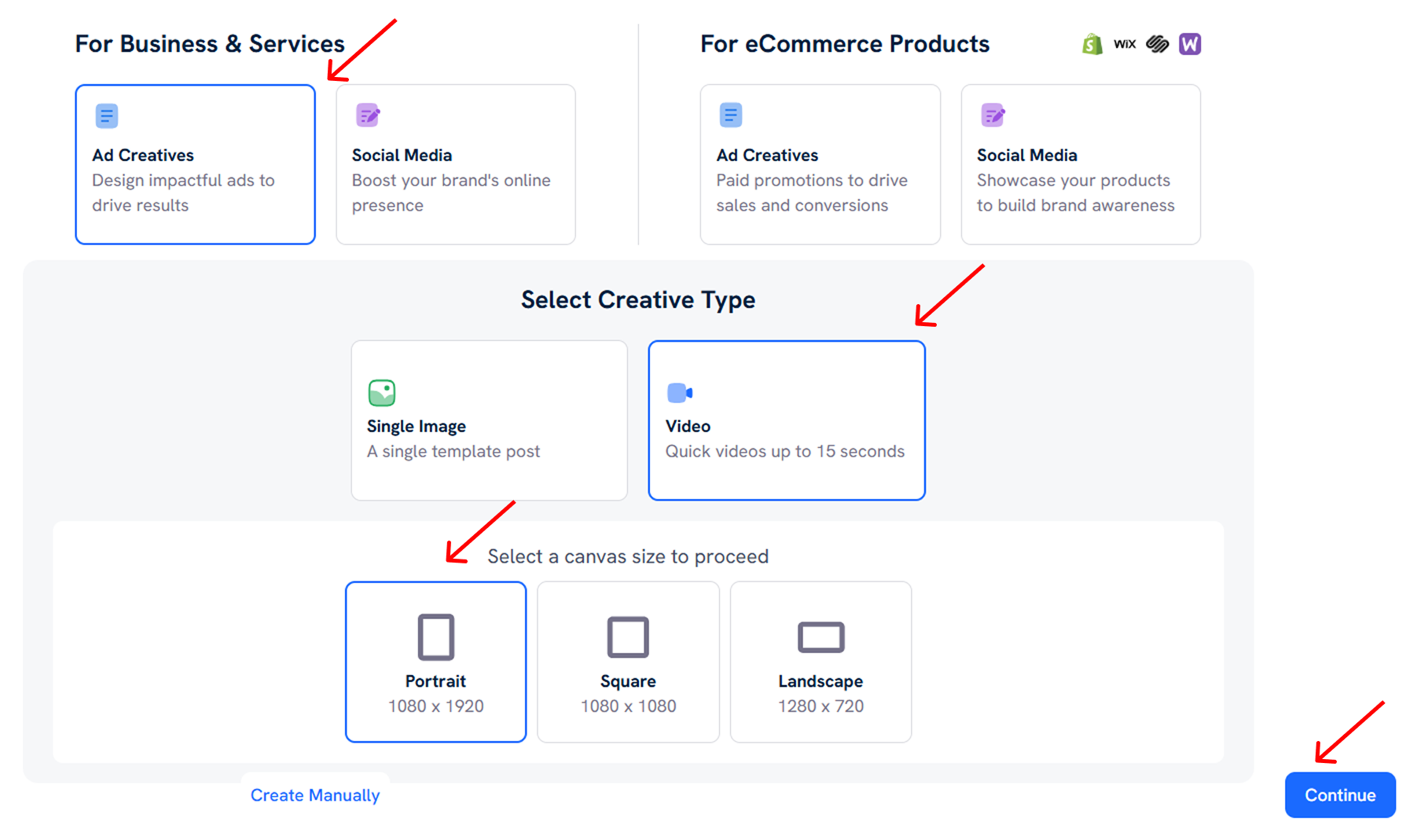
Task: Click the Continue button
Action: tap(1339, 794)
